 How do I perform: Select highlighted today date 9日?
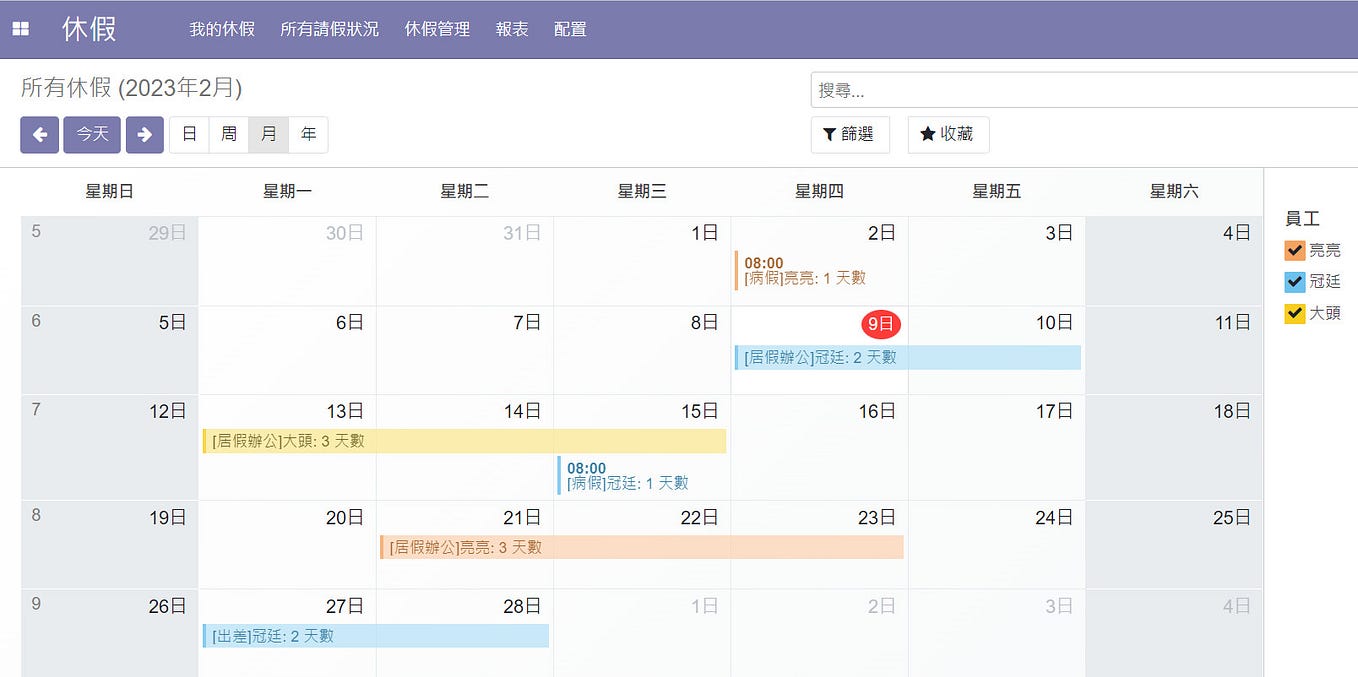tap(881, 324)
